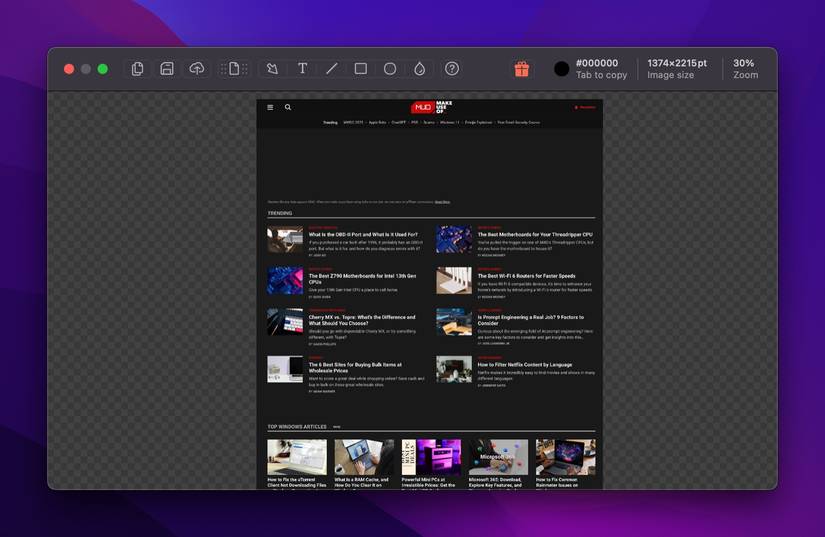Click the Threadripper motherboards article thumbnail
825x537 pixels.
pos(454,239)
